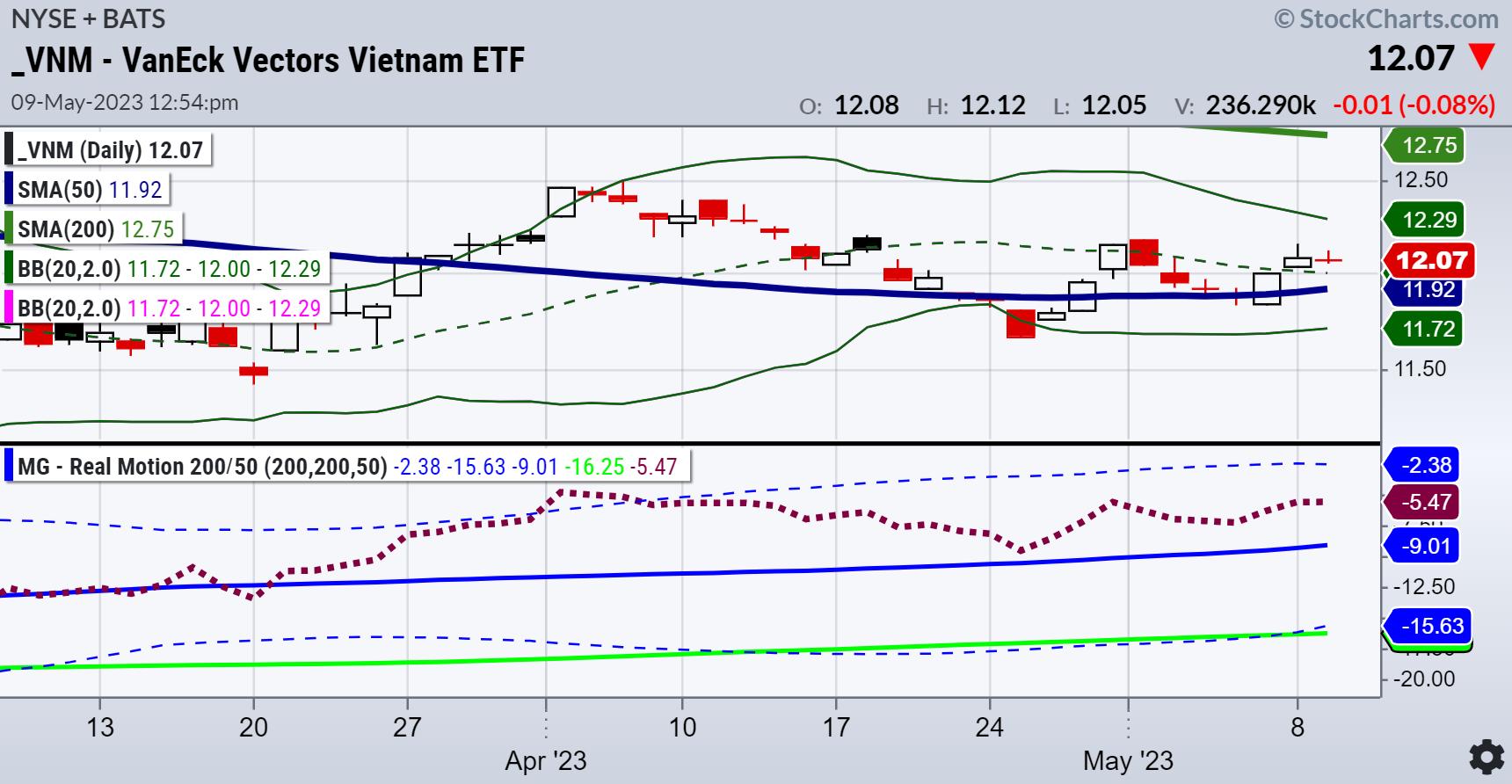Click the black _VNM legend color bar
The height and width of the screenshot is (784, 1512).
9,149
